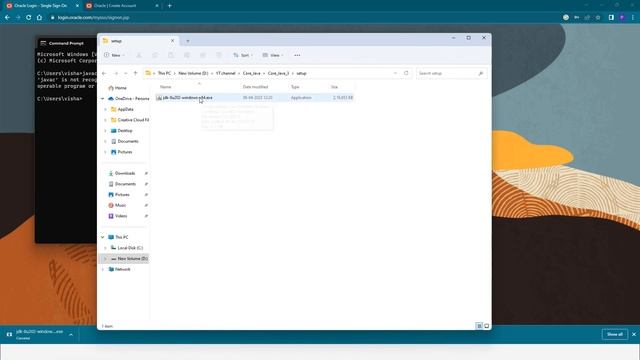
Task: Select the jdk-8u202-windows-x64.exe file
Action: [x=255, y=98]
